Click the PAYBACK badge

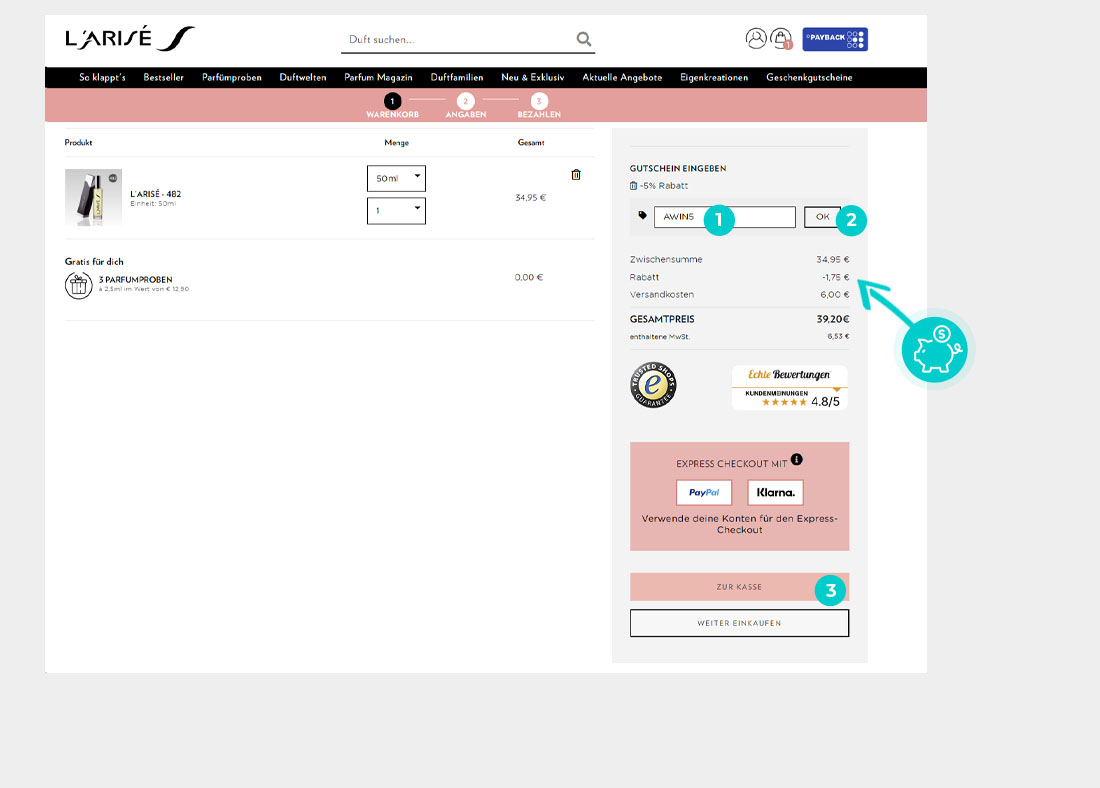point(835,39)
